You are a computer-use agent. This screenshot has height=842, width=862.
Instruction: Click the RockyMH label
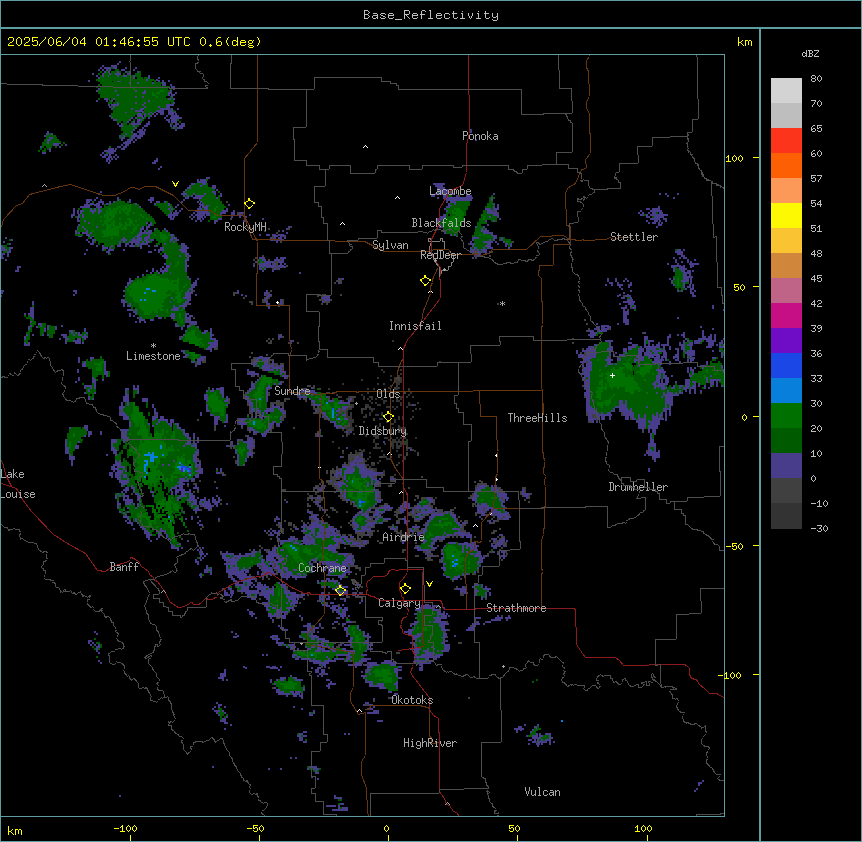coord(245,227)
